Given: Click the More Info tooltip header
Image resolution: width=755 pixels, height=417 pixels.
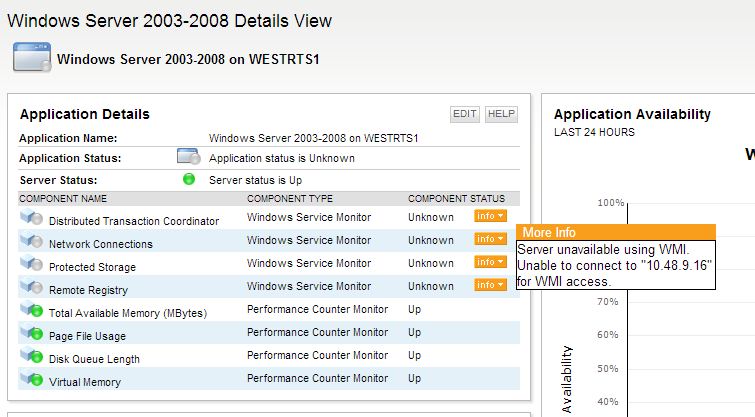Looking at the screenshot, I should [x=616, y=232].
